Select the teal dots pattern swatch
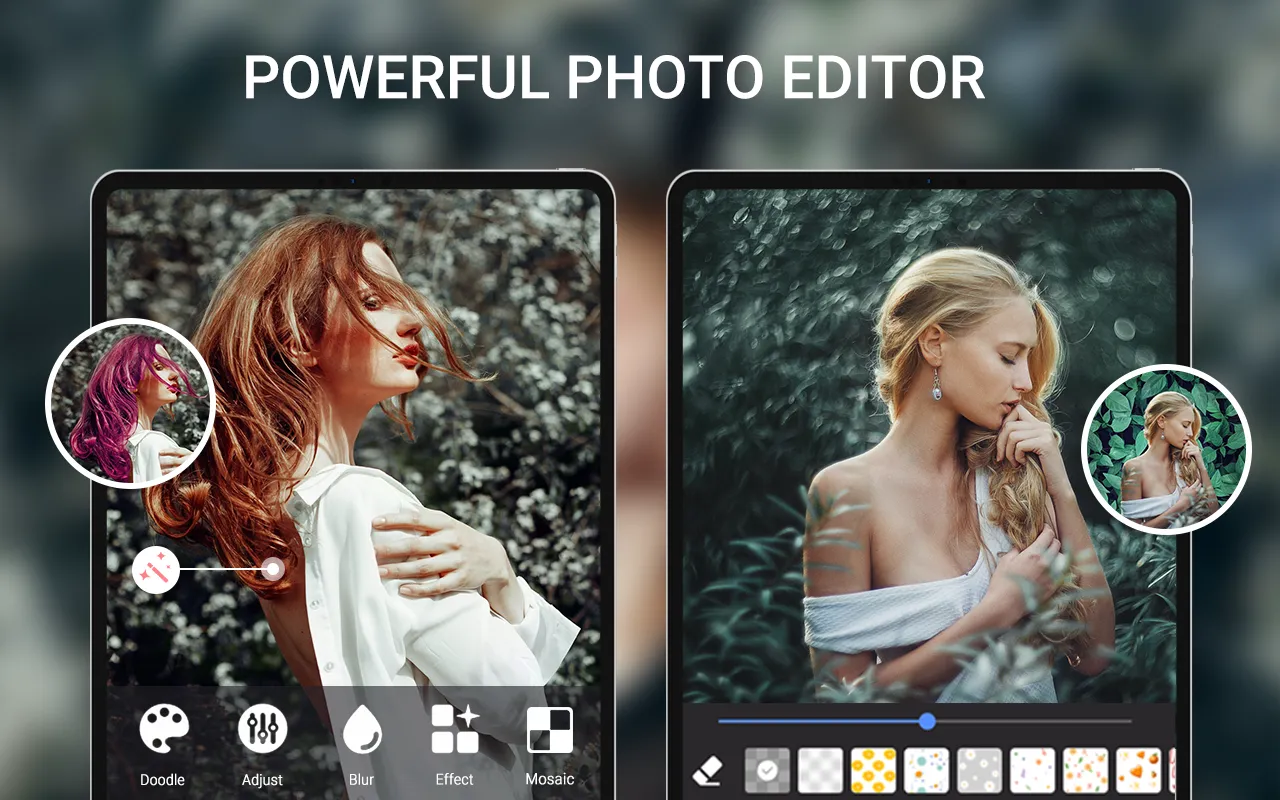Screen dimensions: 1280x800 926,770
